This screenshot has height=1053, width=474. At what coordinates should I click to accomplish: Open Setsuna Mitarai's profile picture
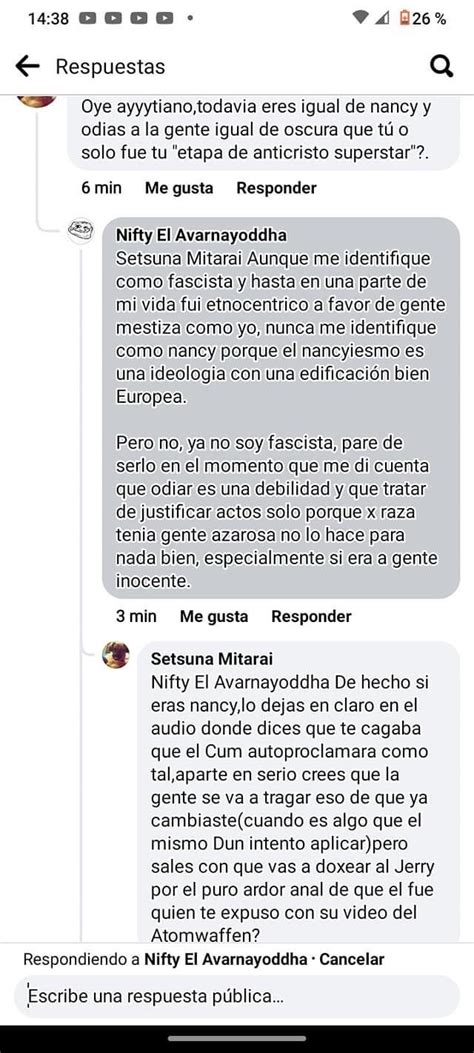click(x=115, y=654)
